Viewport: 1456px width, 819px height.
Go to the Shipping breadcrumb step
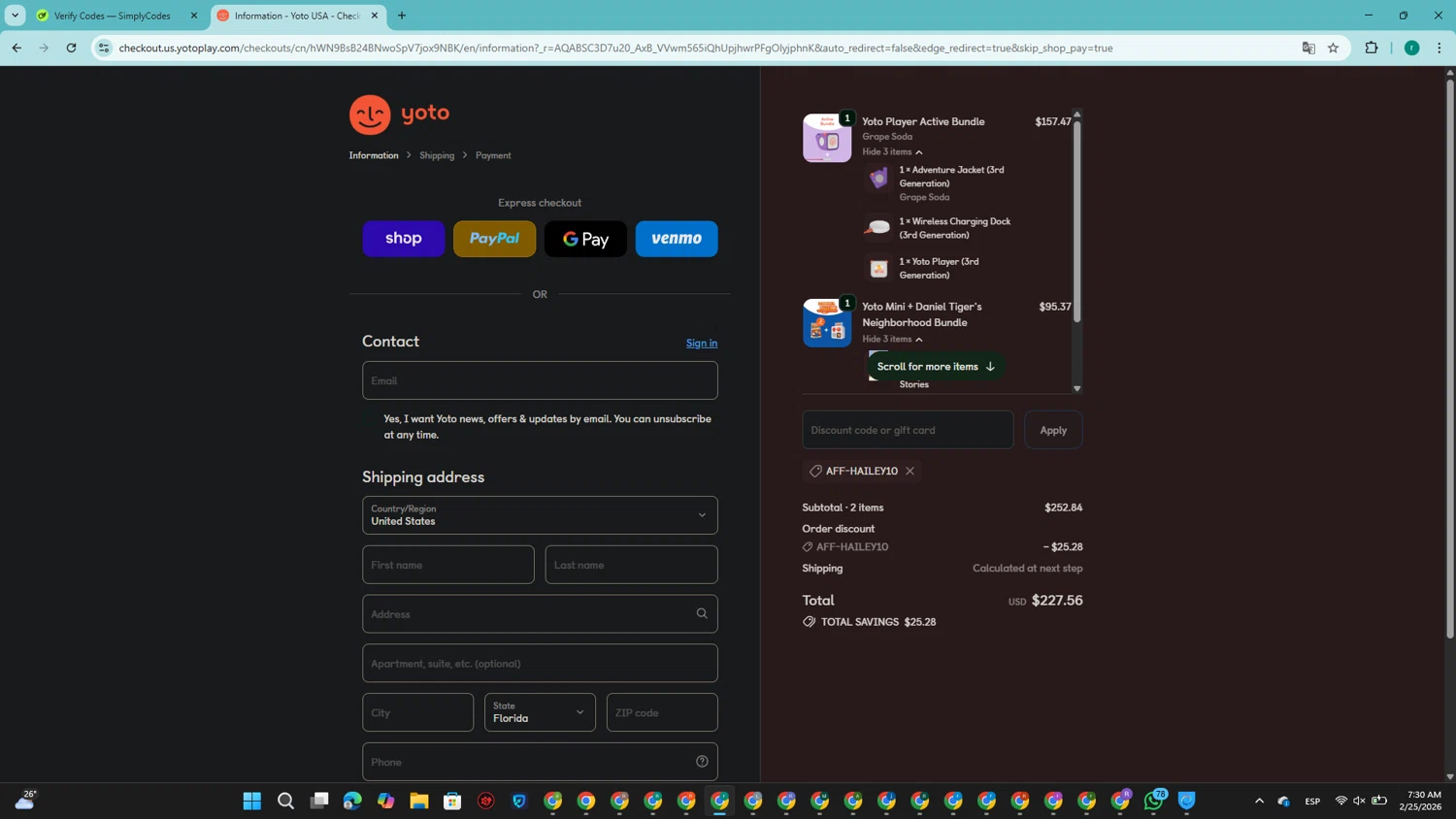437,155
